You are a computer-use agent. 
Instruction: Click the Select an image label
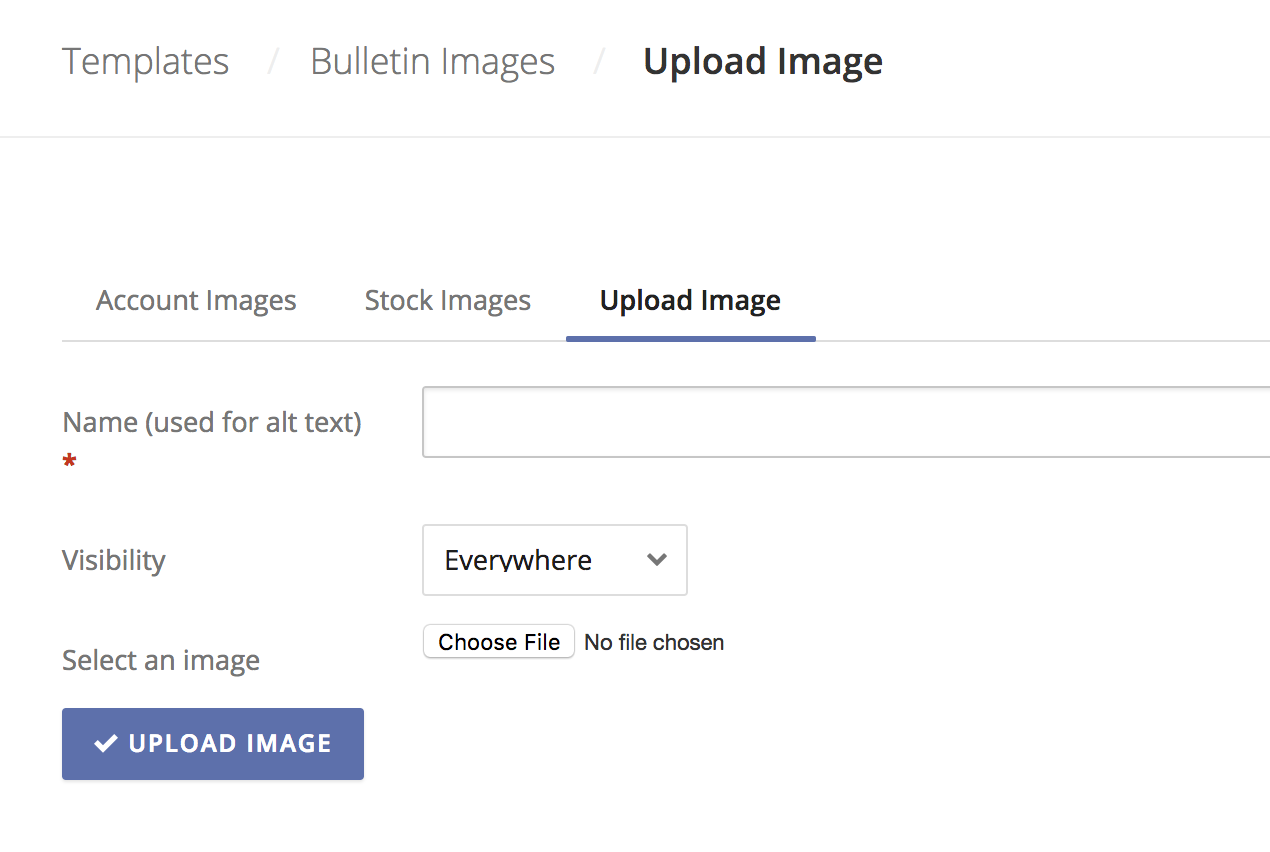coord(160,660)
